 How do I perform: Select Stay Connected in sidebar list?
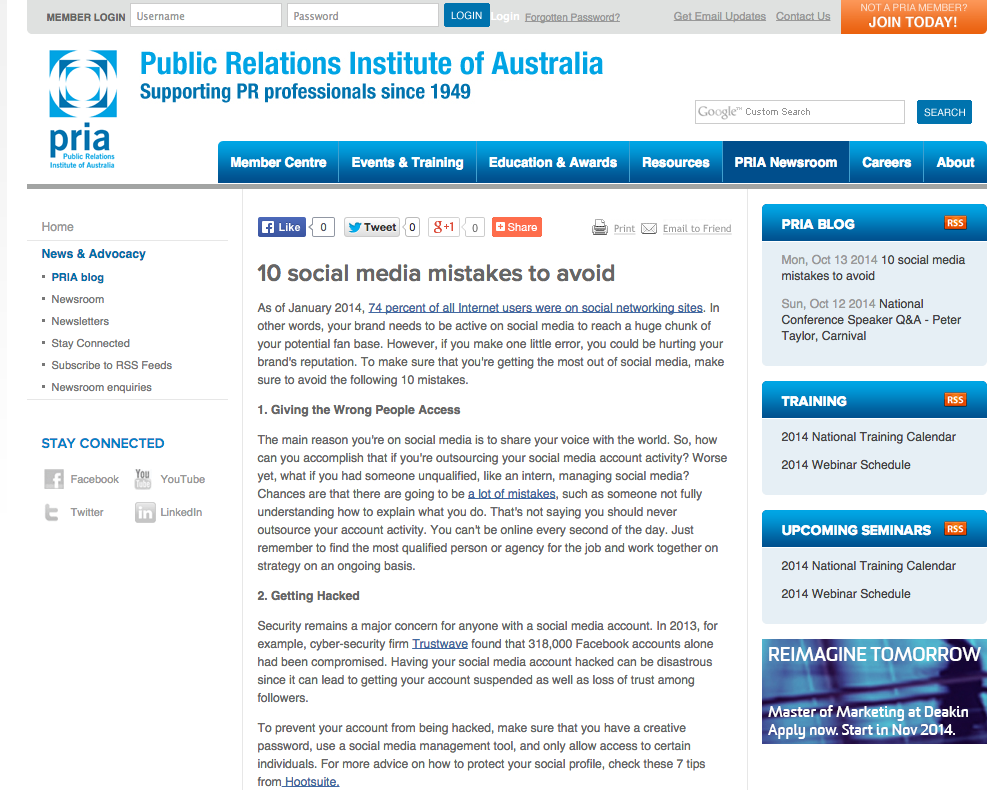point(90,344)
